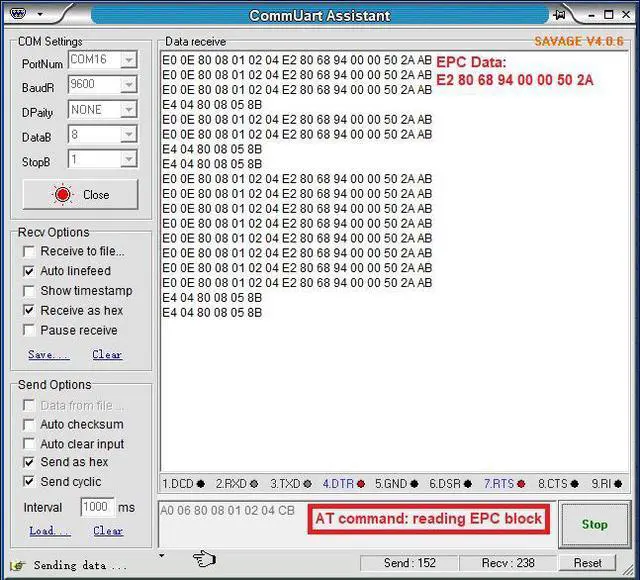Click the Save link in Recv Options

click(48, 355)
